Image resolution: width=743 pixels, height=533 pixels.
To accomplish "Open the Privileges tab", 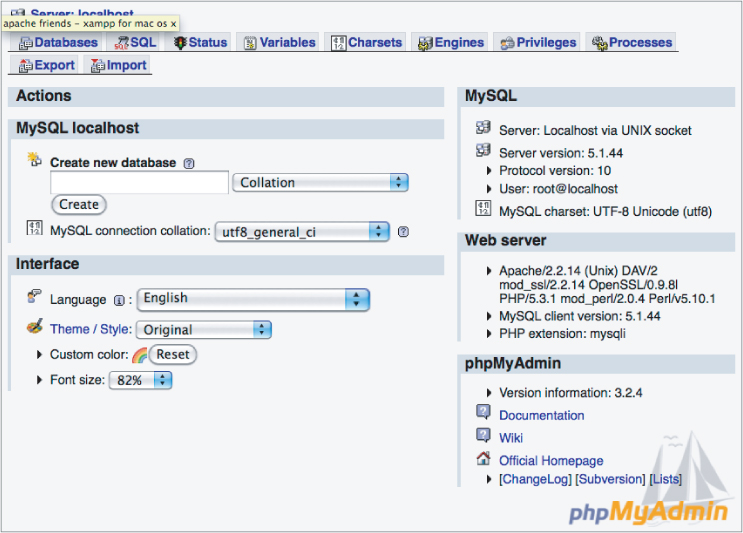I will [x=538, y=43].
